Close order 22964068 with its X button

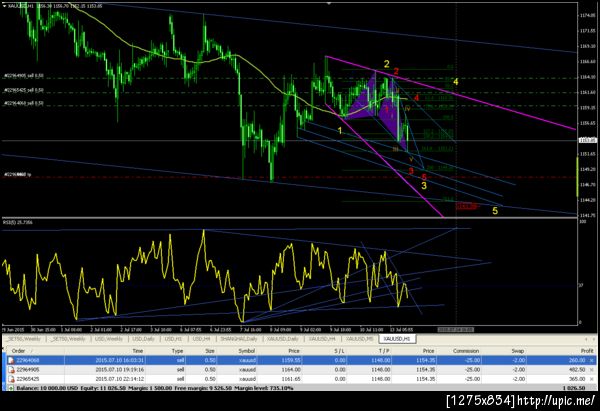[592, 360]
